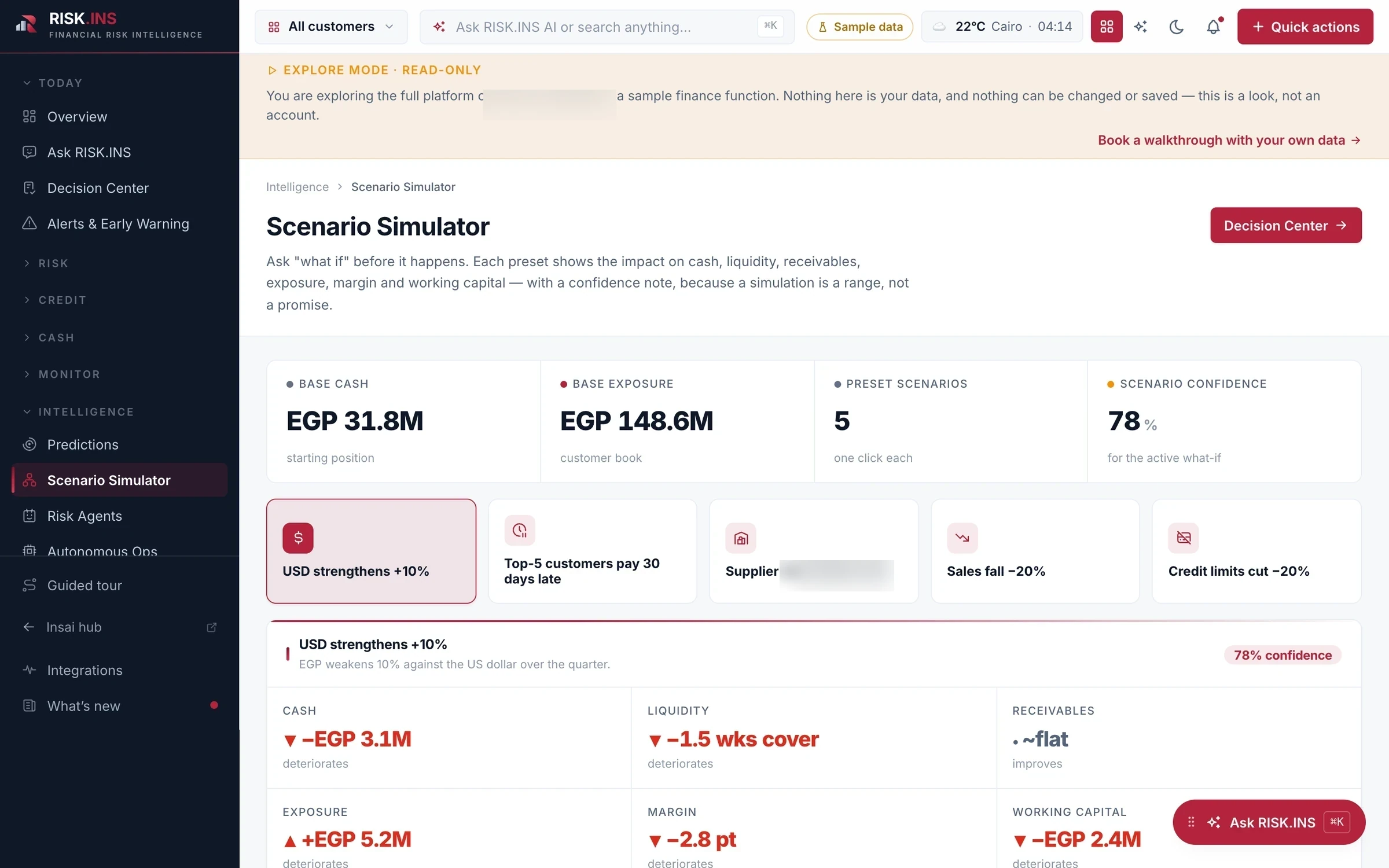Viewport: 1389px width, 868px height.
Task: Click the Risk Agents sidebar icon
Action: [x=30, y=516]
